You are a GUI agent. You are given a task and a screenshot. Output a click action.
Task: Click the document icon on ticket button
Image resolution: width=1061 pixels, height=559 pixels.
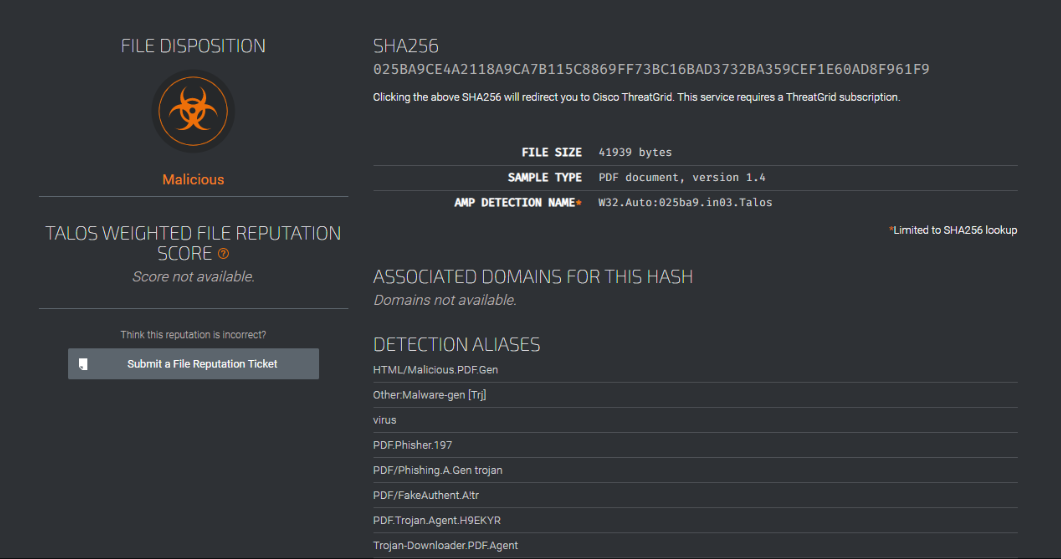pyautogui.click(x=83, y=364)
